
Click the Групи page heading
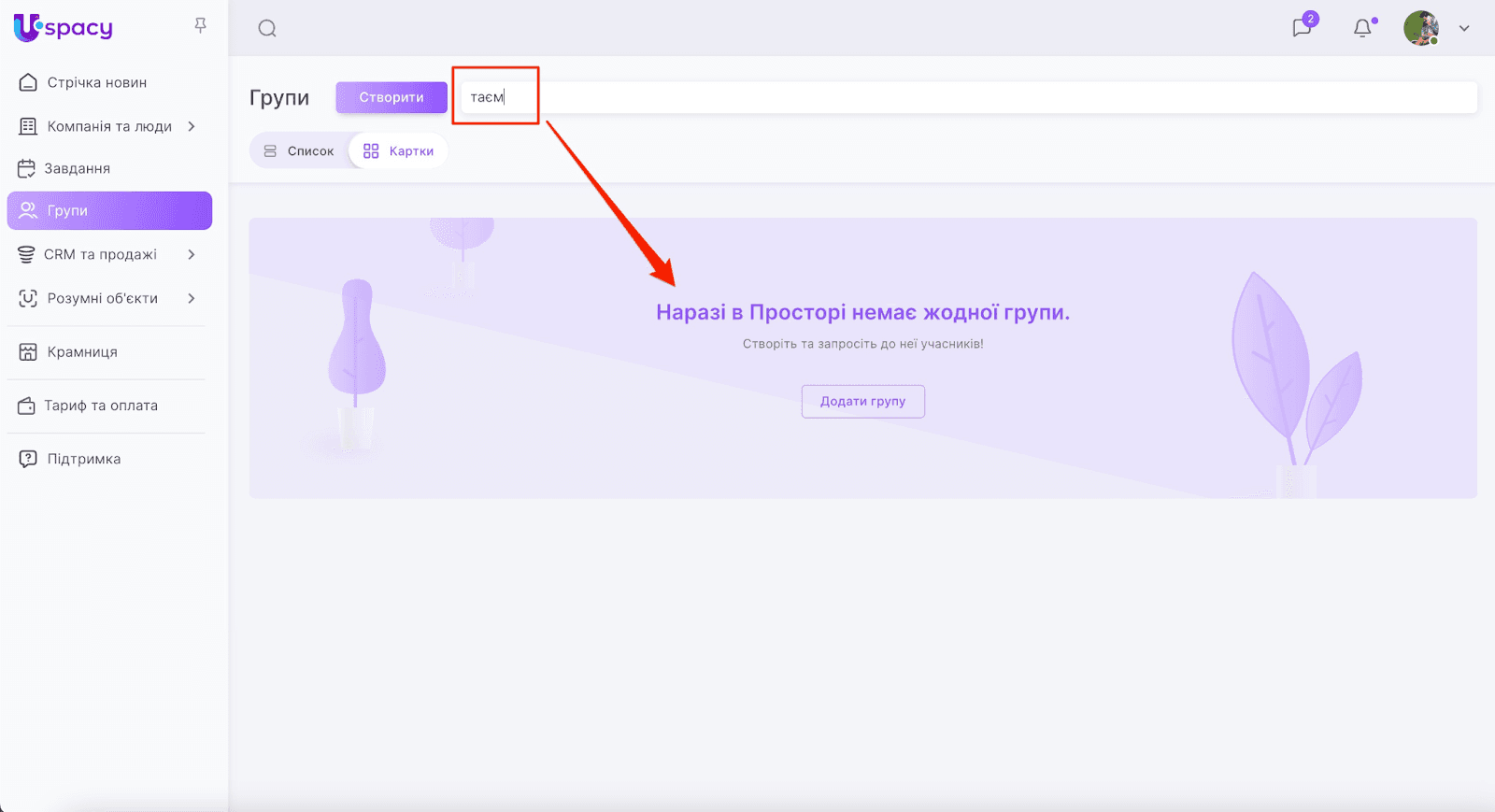pyautogui.click(x=279, y=97)
